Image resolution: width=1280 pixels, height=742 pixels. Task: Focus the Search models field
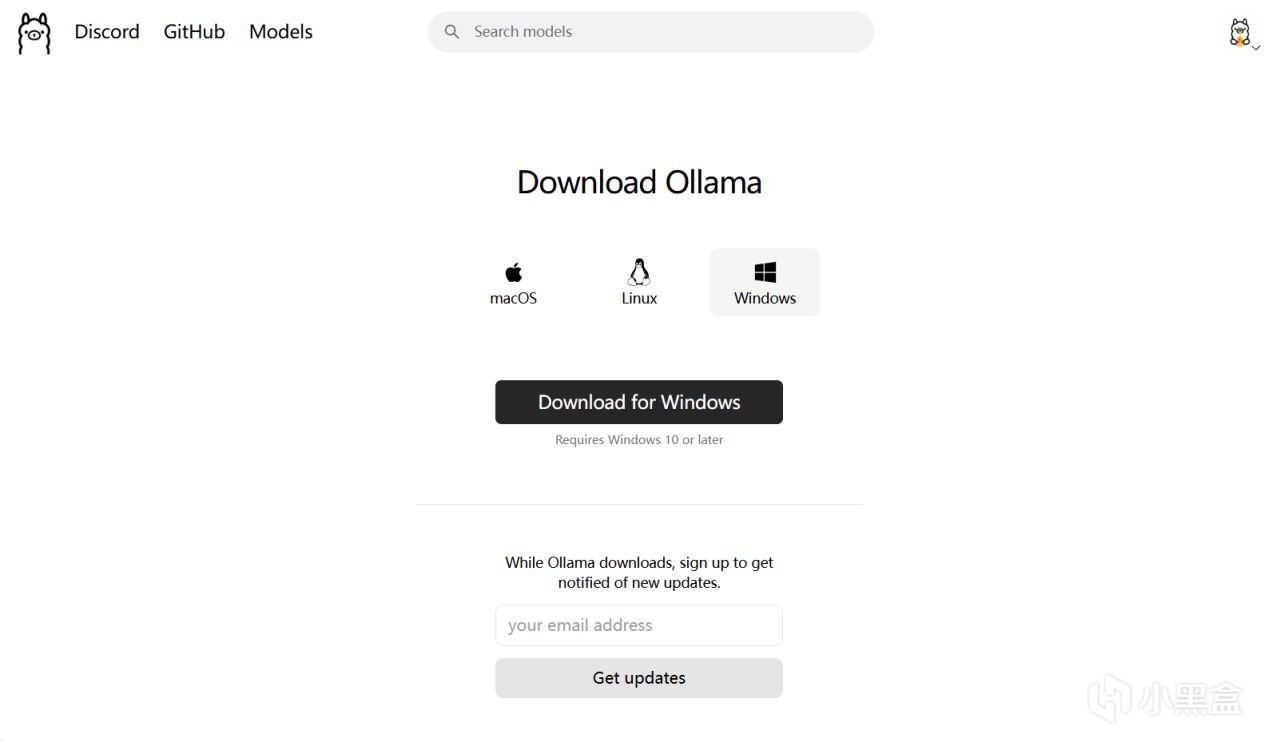point(651,32)
